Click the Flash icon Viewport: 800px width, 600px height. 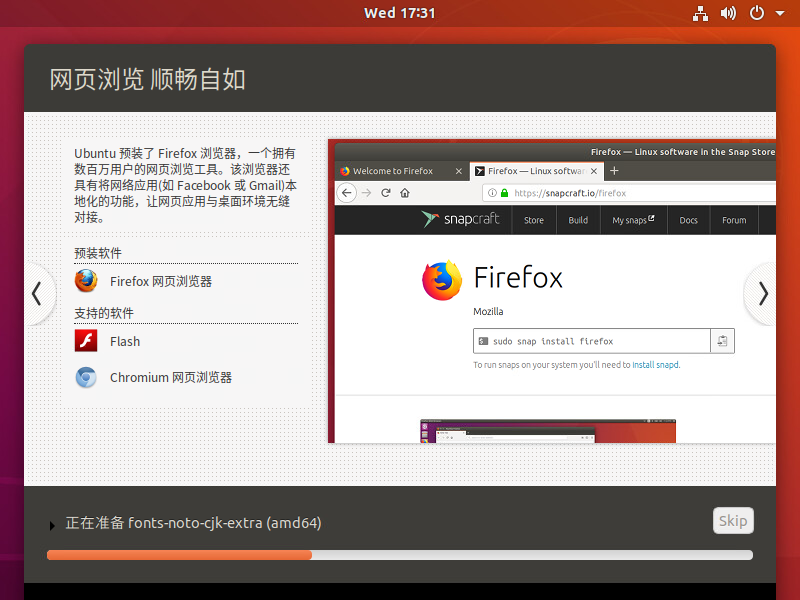(x=86, y=341)
